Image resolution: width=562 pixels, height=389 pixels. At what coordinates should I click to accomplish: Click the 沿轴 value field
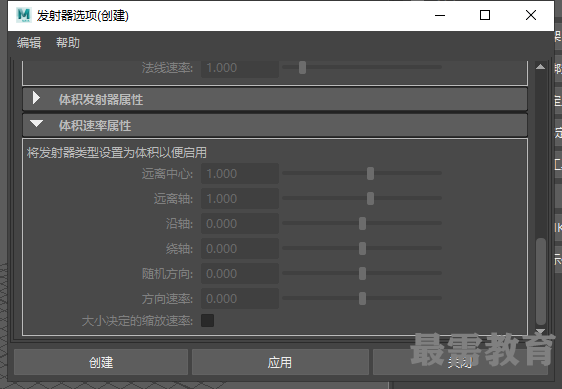pos(240,224)
